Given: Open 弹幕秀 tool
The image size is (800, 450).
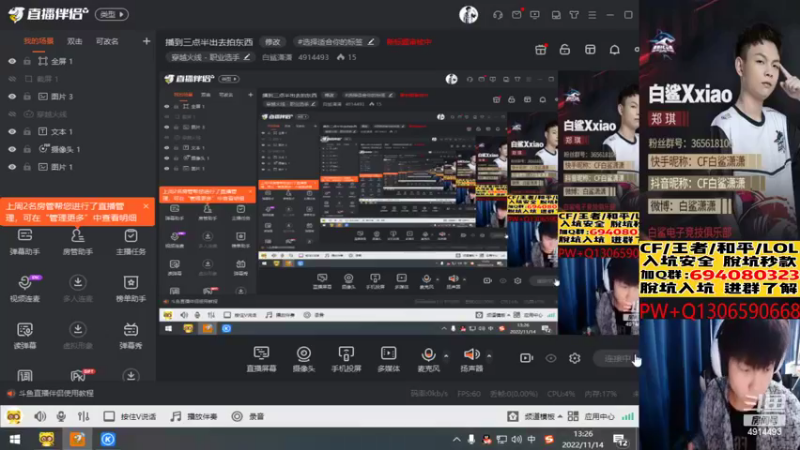Looking at the screenshot, I should tap(131, 336).
